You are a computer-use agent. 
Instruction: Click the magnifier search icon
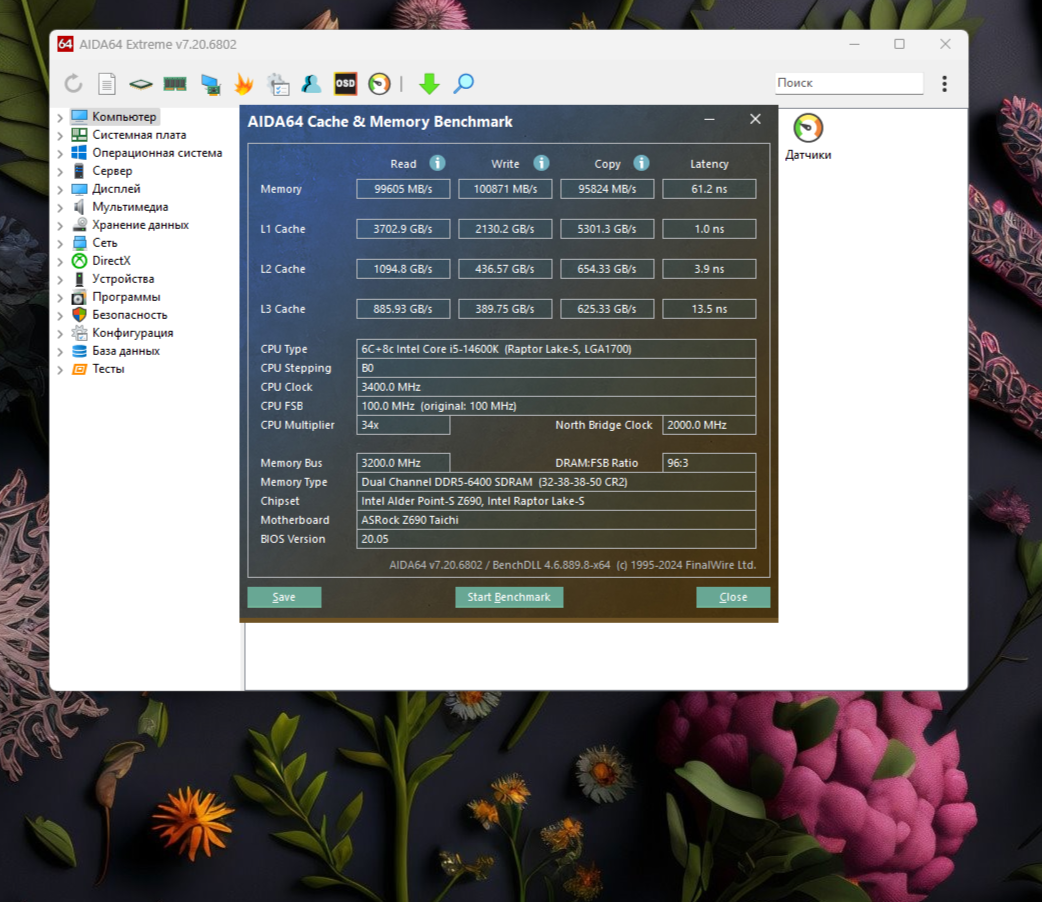pos(463,84)
